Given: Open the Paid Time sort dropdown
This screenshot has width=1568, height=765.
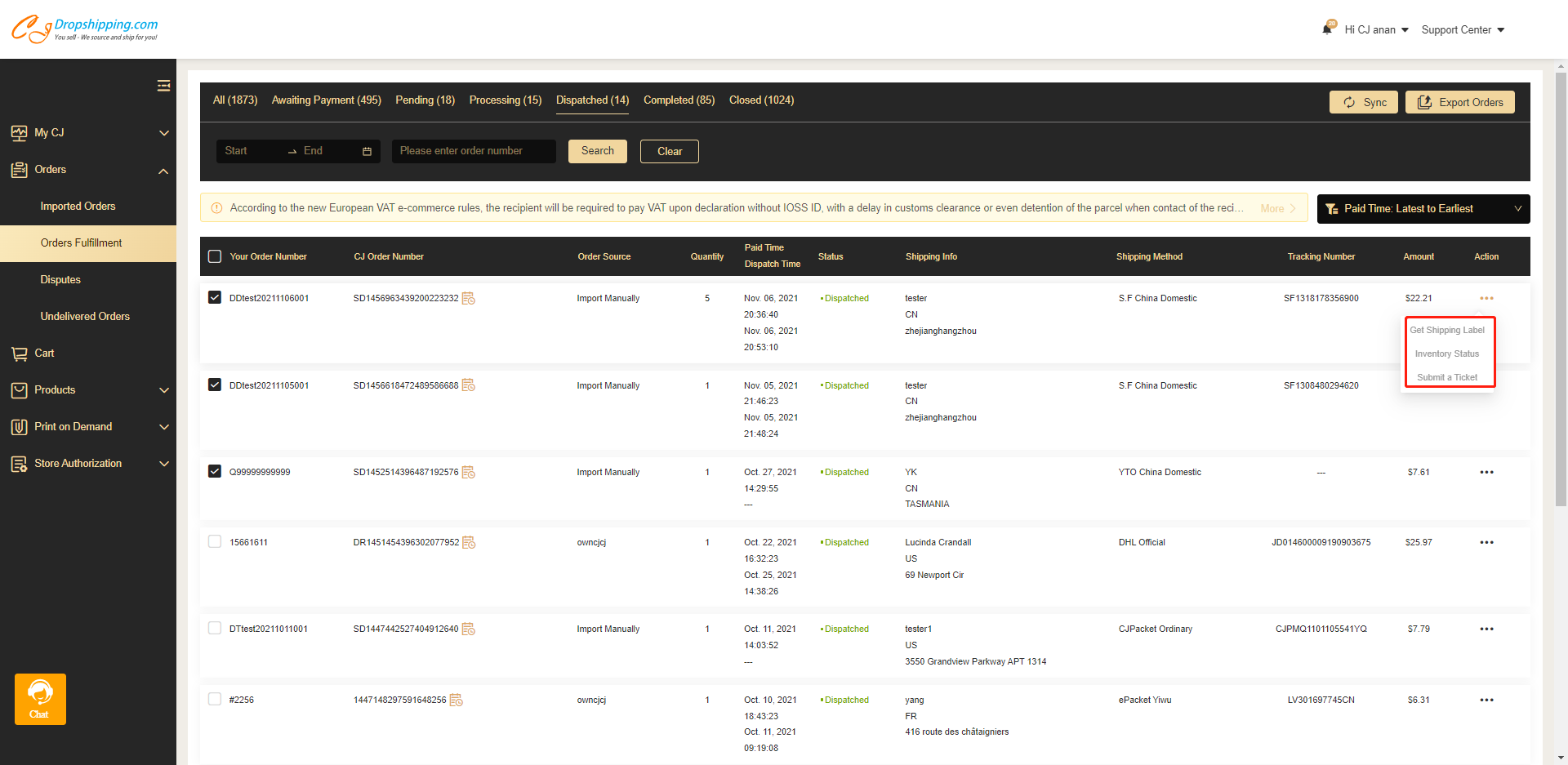Looking at the screenshot, I should (1423, 209).
